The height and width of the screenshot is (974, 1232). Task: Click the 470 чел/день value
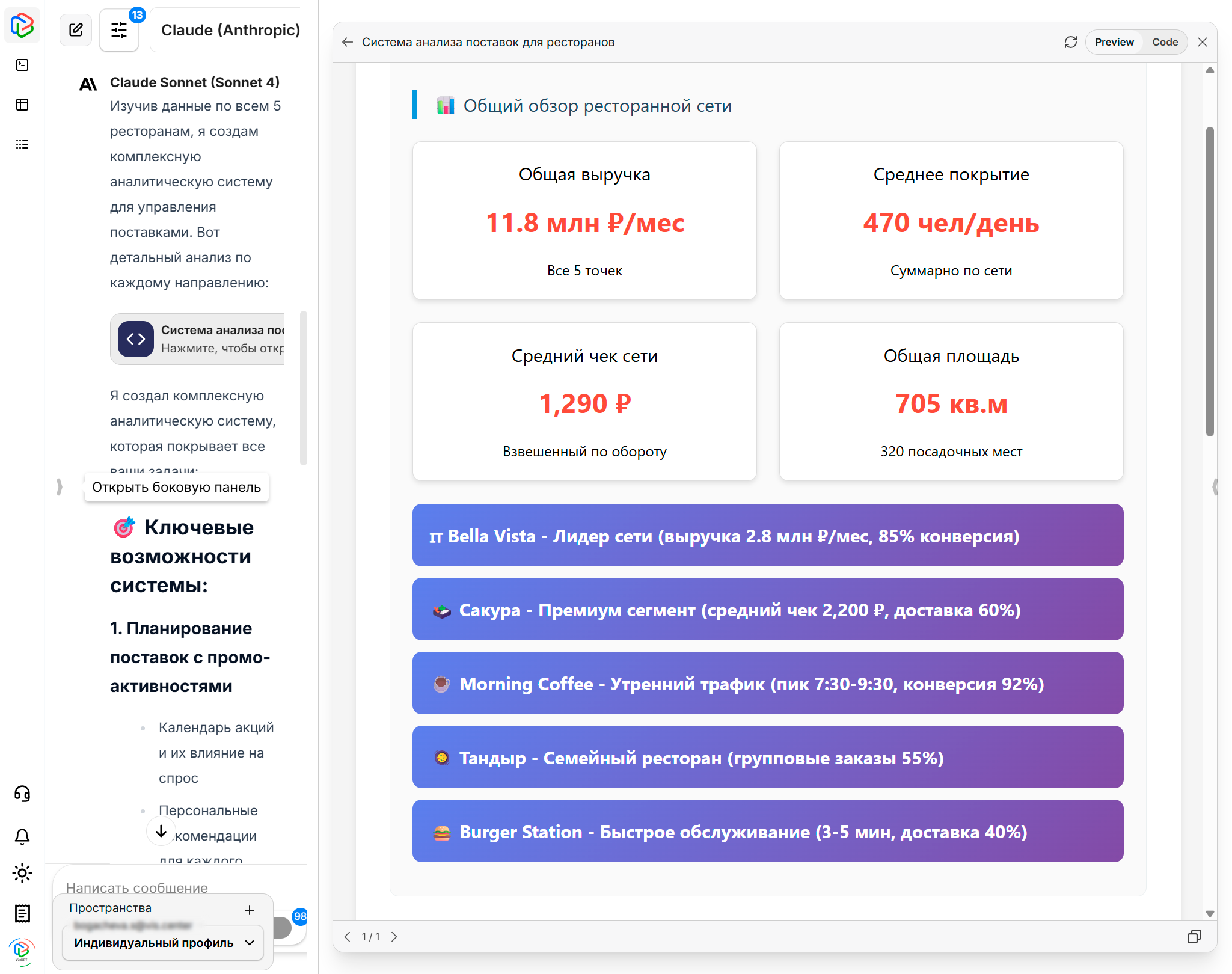click(951, 222)
